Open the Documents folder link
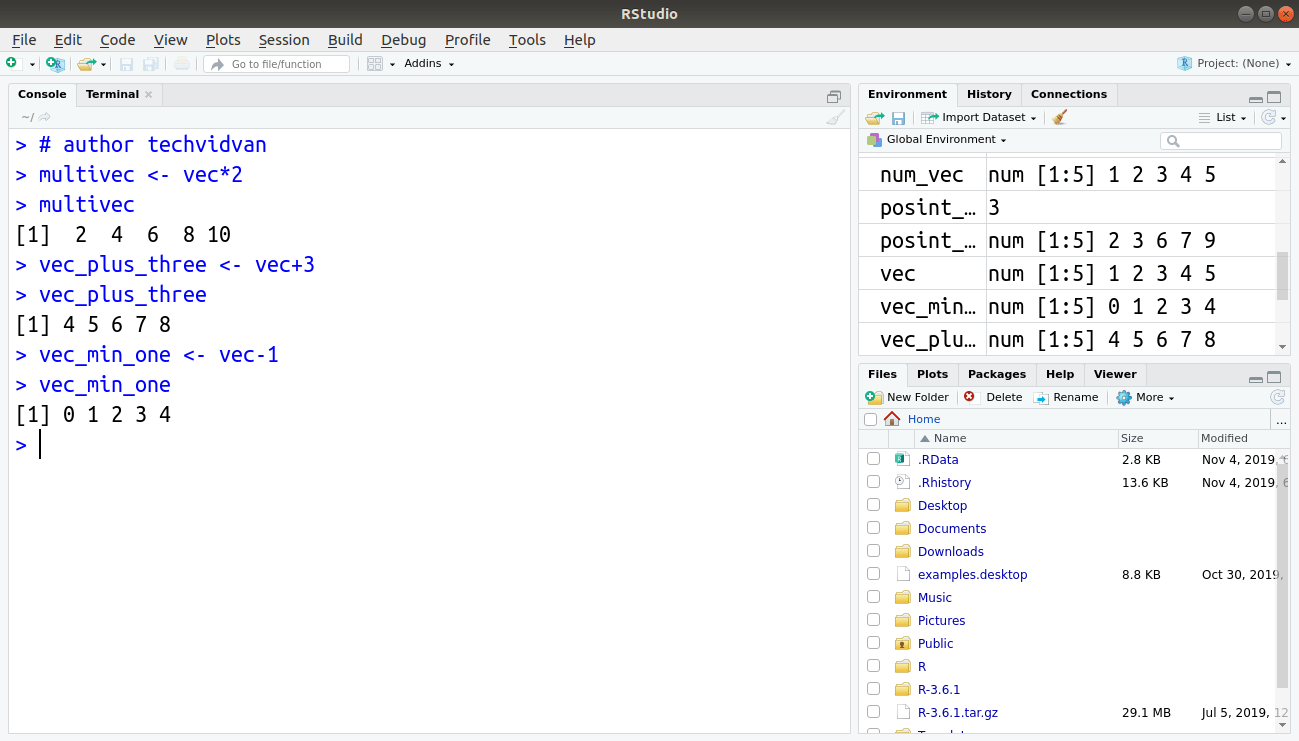This screenshot has height=741, width=1299. (x=952, y=528)
